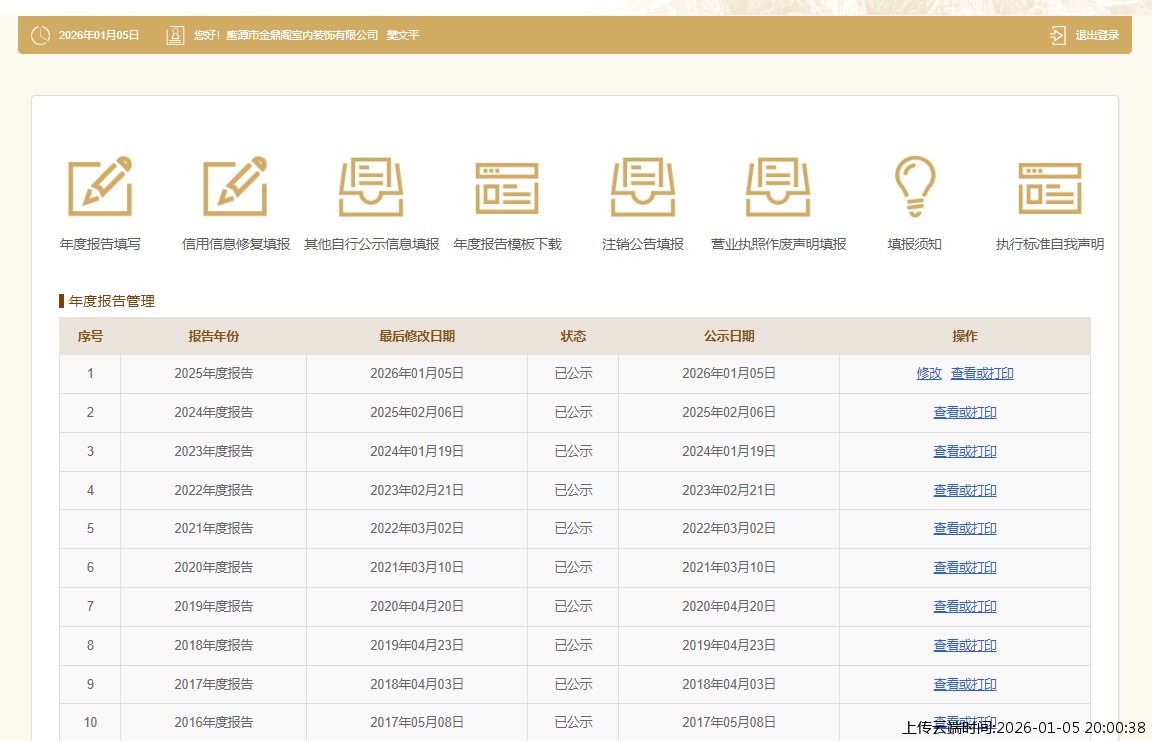
Task: Open 查看或打印 for 2024年度报告
Action: [x=965, y=413]
